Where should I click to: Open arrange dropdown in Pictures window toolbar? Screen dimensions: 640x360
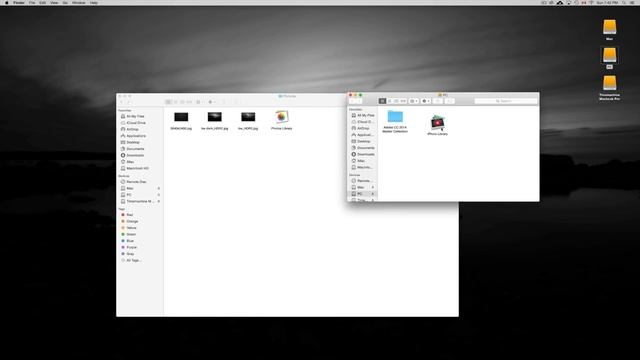click(x=199, y=102)
